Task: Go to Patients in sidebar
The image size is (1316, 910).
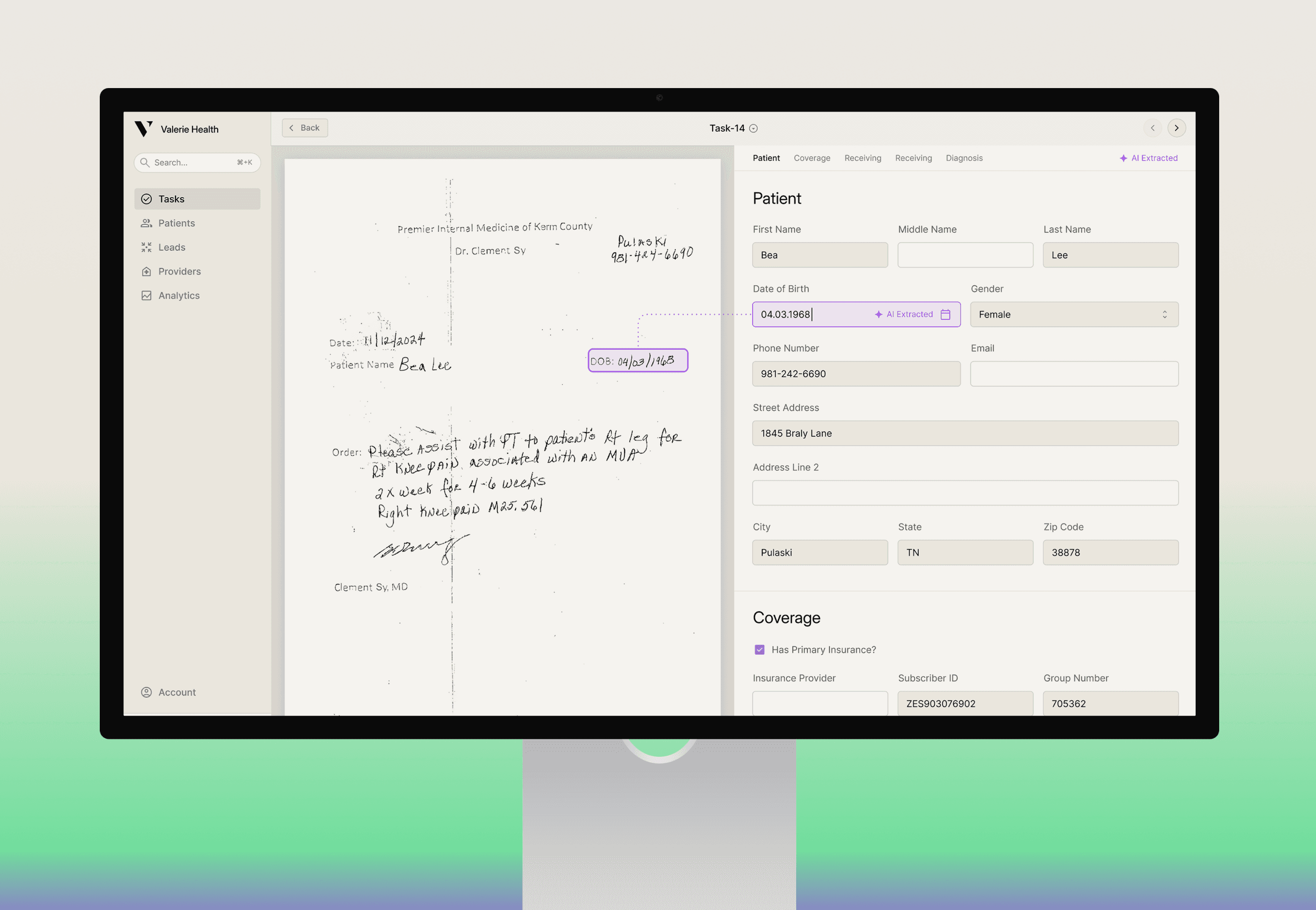Action: point(176,223)
